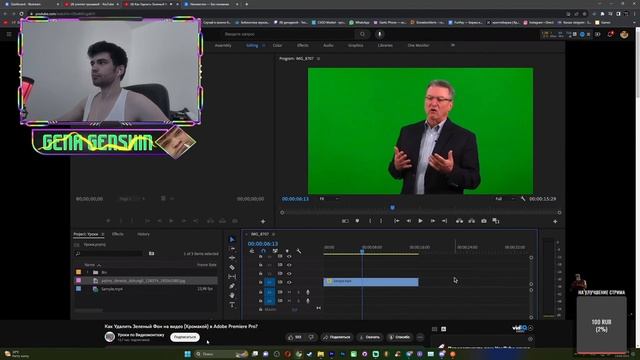Screen dimensions: 640x360
Task: Expand the Bin folder in Project panel
Action: (x=87, y=272)
